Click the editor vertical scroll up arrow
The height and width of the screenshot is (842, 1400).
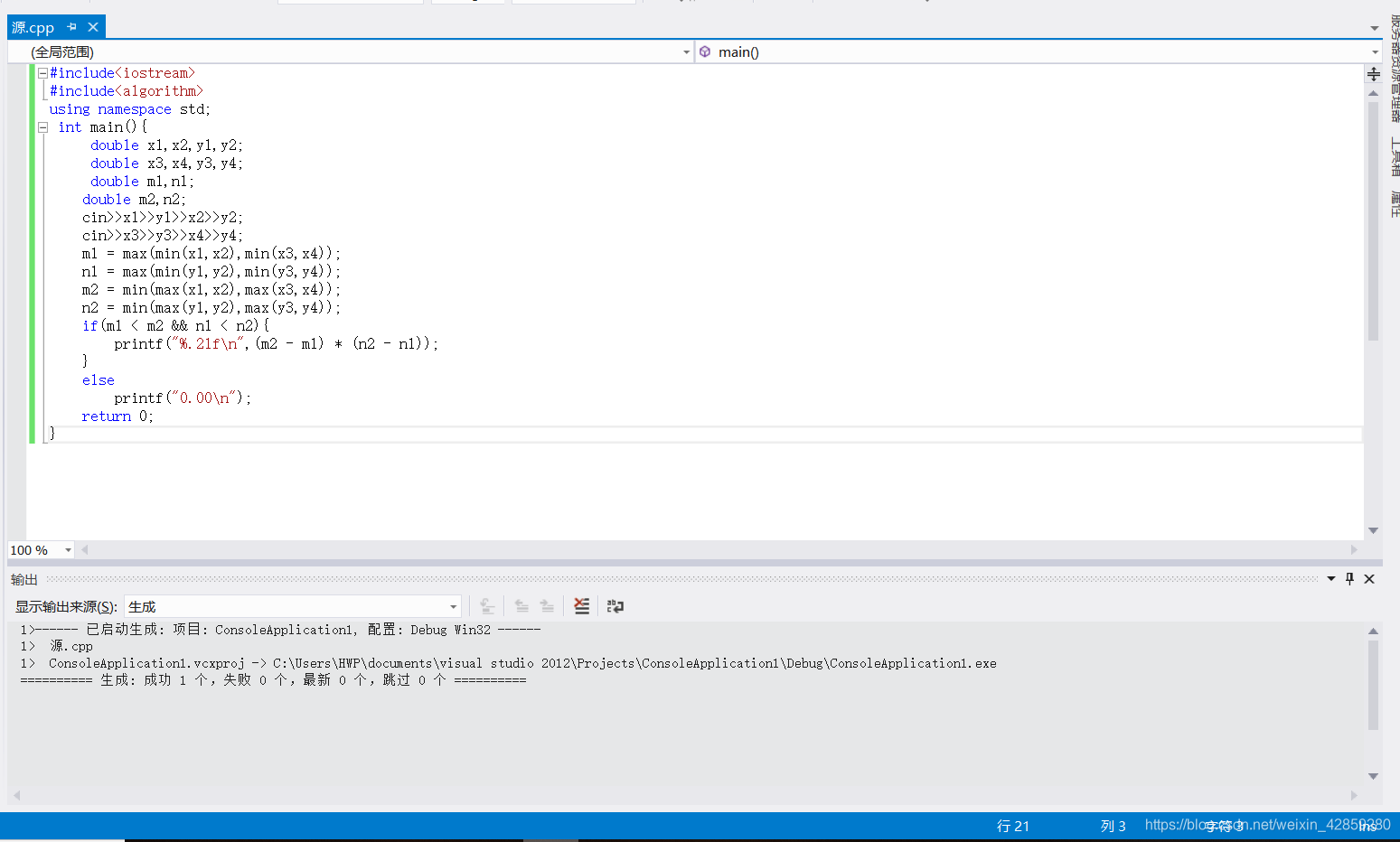point(1373,93)
